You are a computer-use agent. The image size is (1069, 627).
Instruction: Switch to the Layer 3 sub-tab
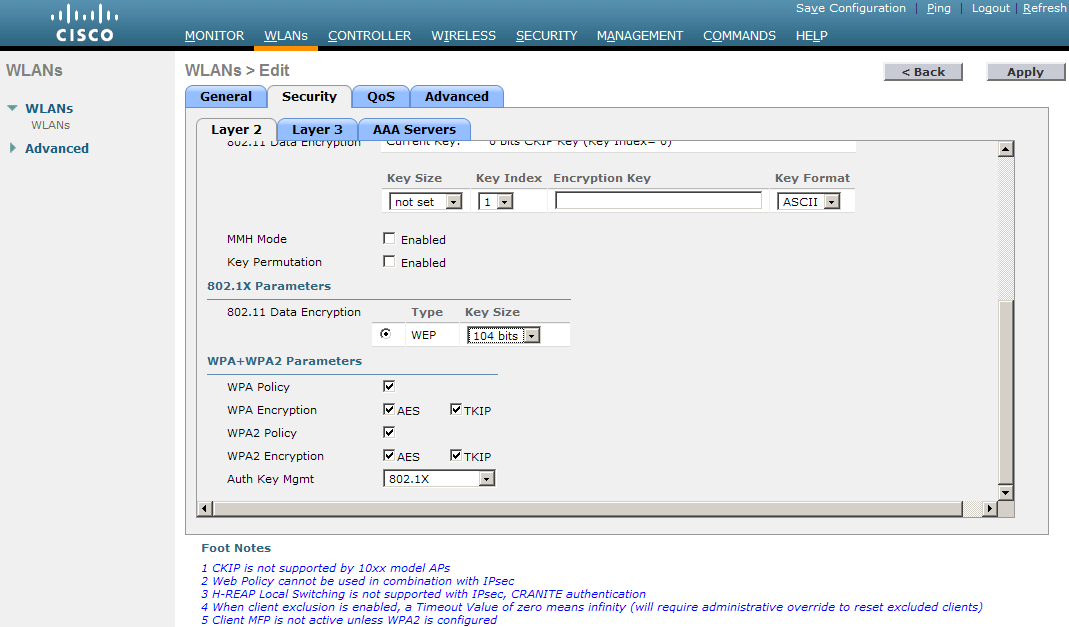point(317,129)
